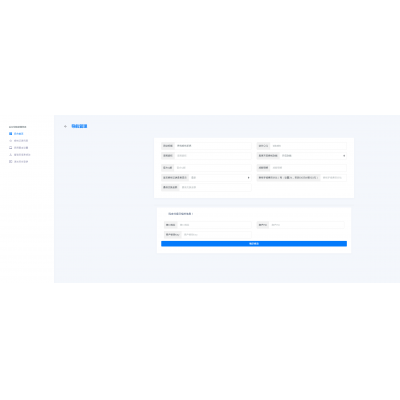The height and width of the screenshot is (400, 400).
Task: Focus the lower card's top-left input
Action: (214, 225)
